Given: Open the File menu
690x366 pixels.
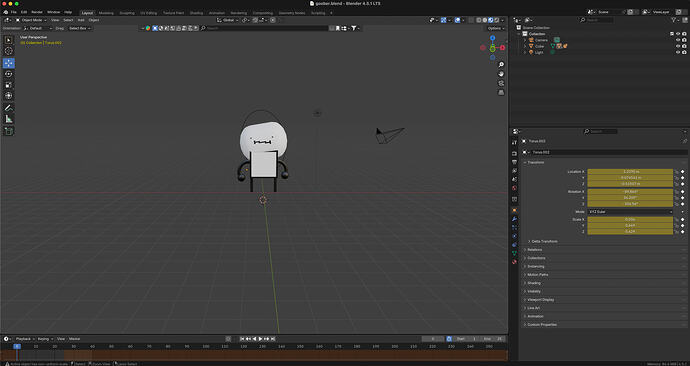Looking at the screenshot, I should click(14, 12).
